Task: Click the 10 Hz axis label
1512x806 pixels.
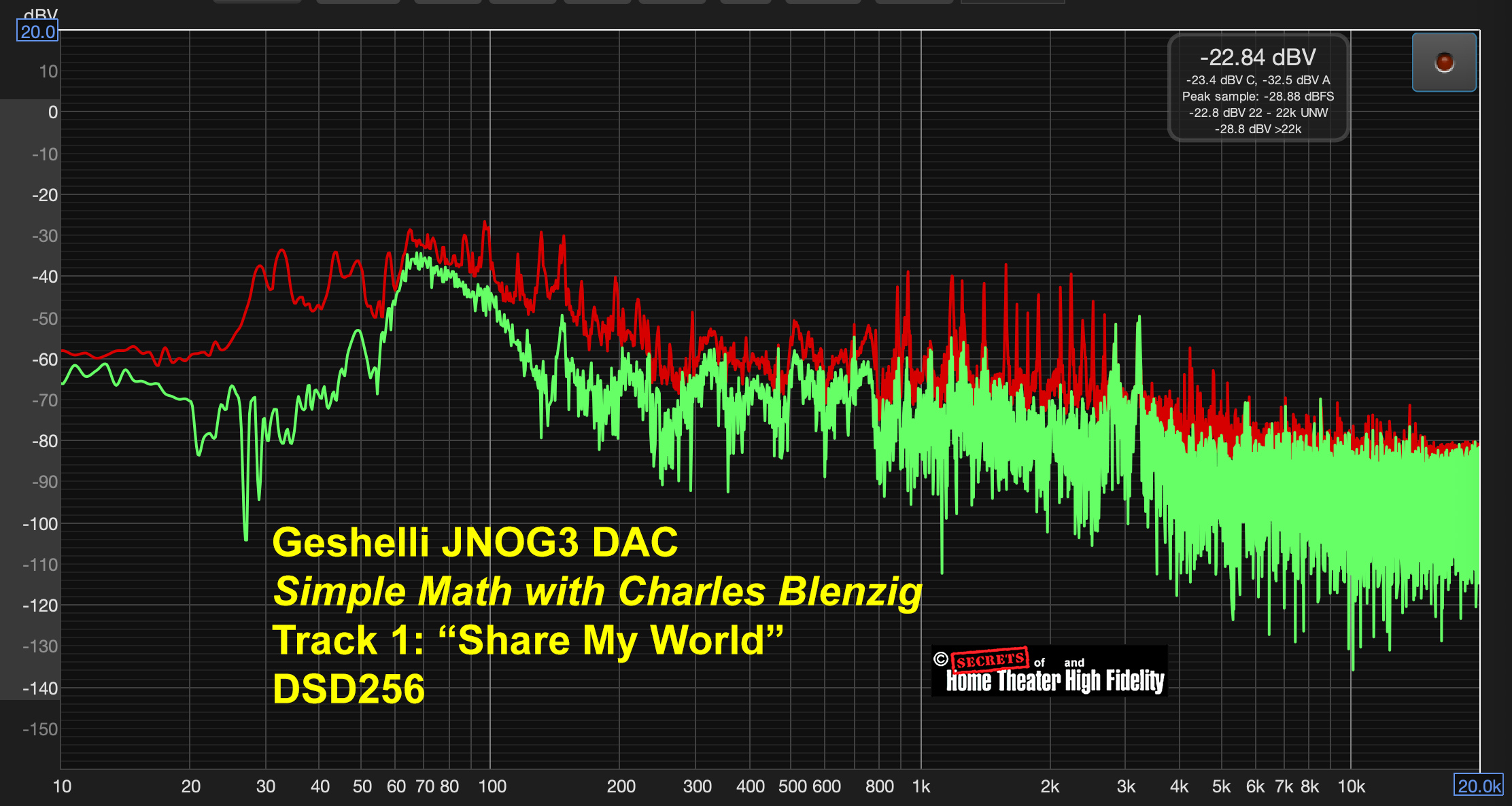Action: click(x=62, y=786)
